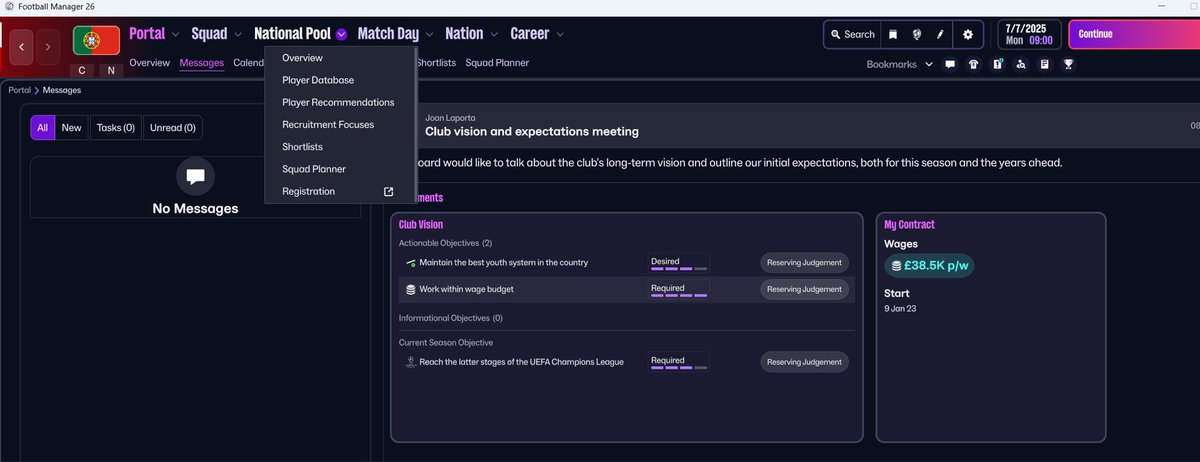The height and width of the screenshot is (462, 1200).
Task: Open the Shortlists sub-tab in navigation bar
Action: [435, 63]
